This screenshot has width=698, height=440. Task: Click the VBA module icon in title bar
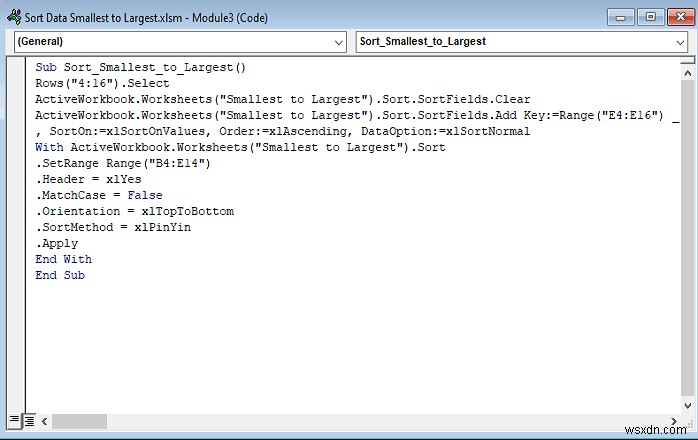[14, 17]
